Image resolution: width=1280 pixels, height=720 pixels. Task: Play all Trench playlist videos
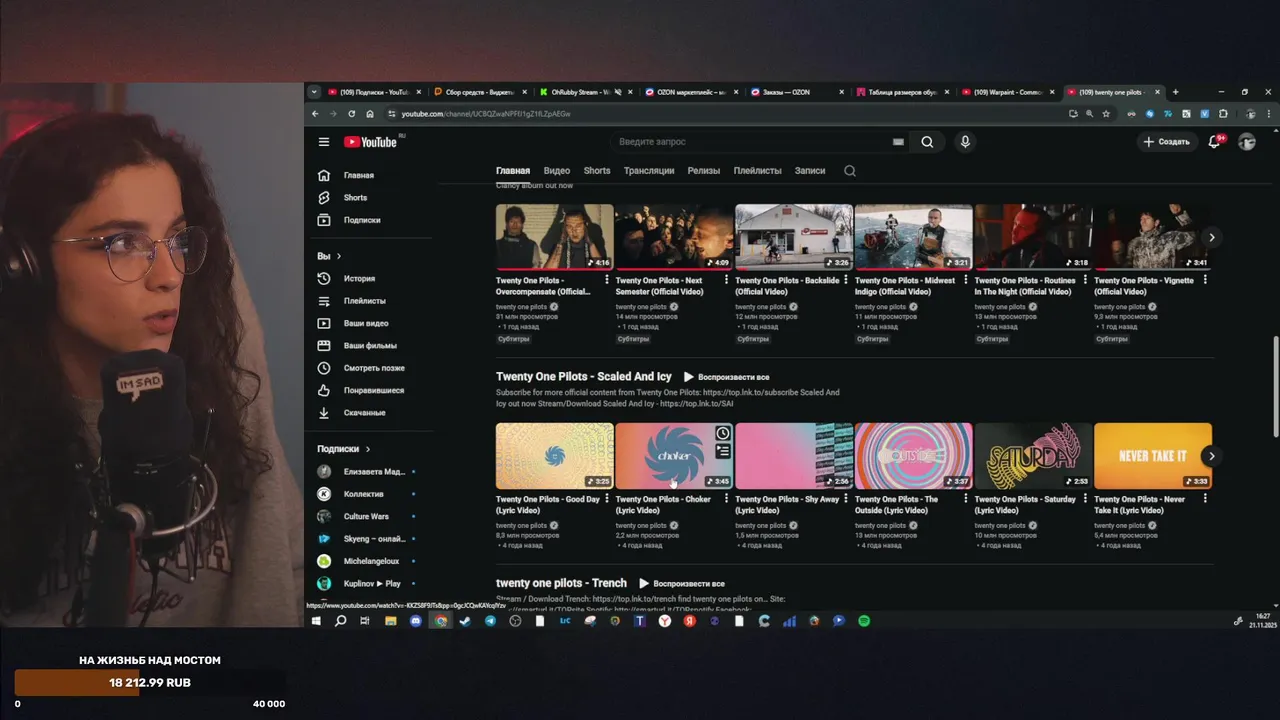682,584
